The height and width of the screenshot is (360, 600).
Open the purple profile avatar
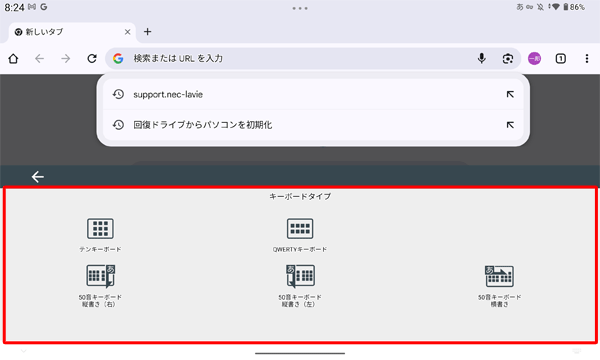pyautogui.click(x=534, y=59)
